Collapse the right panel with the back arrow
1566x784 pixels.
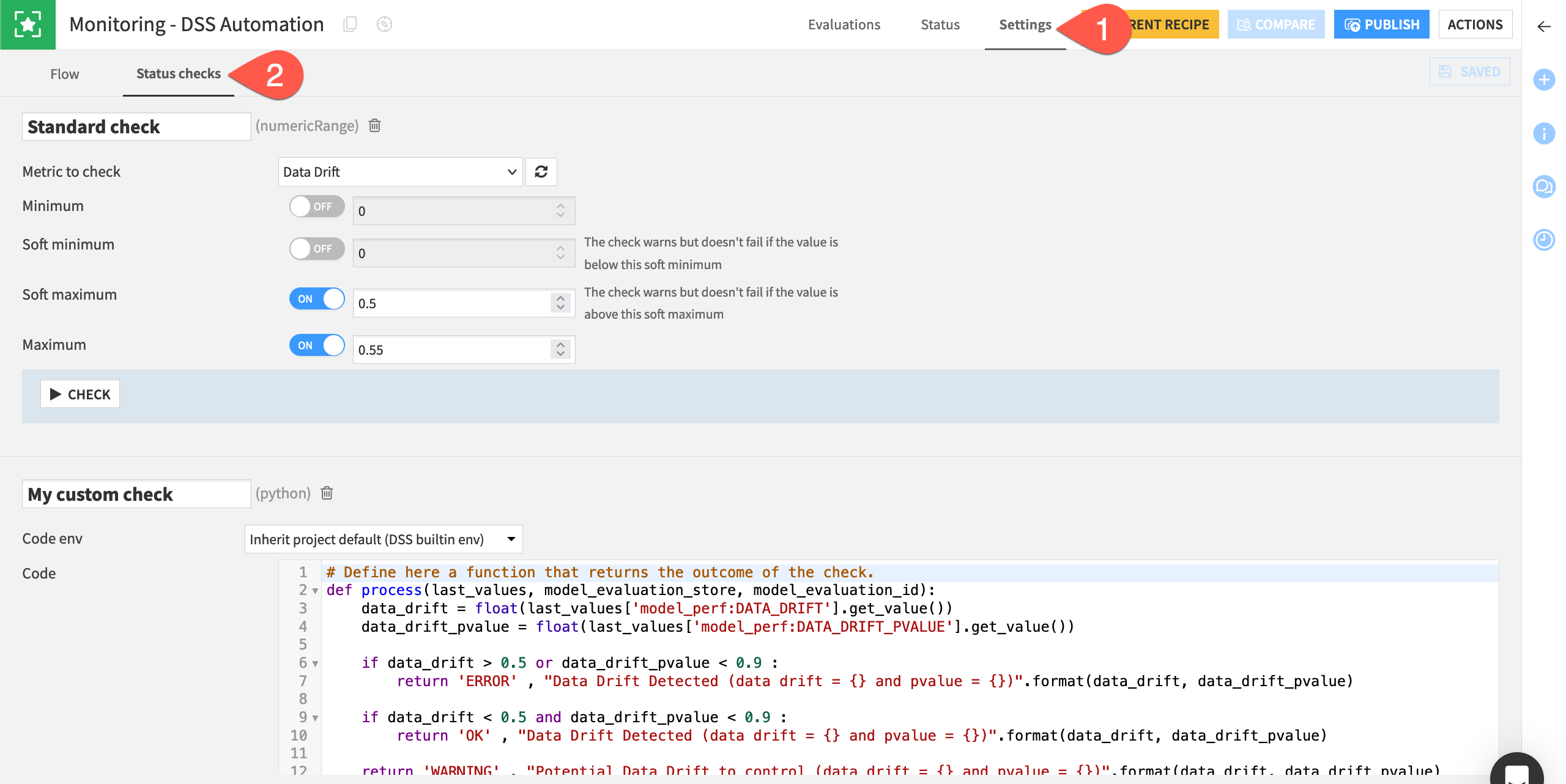pyautogui.click(x=1544, y=26)
